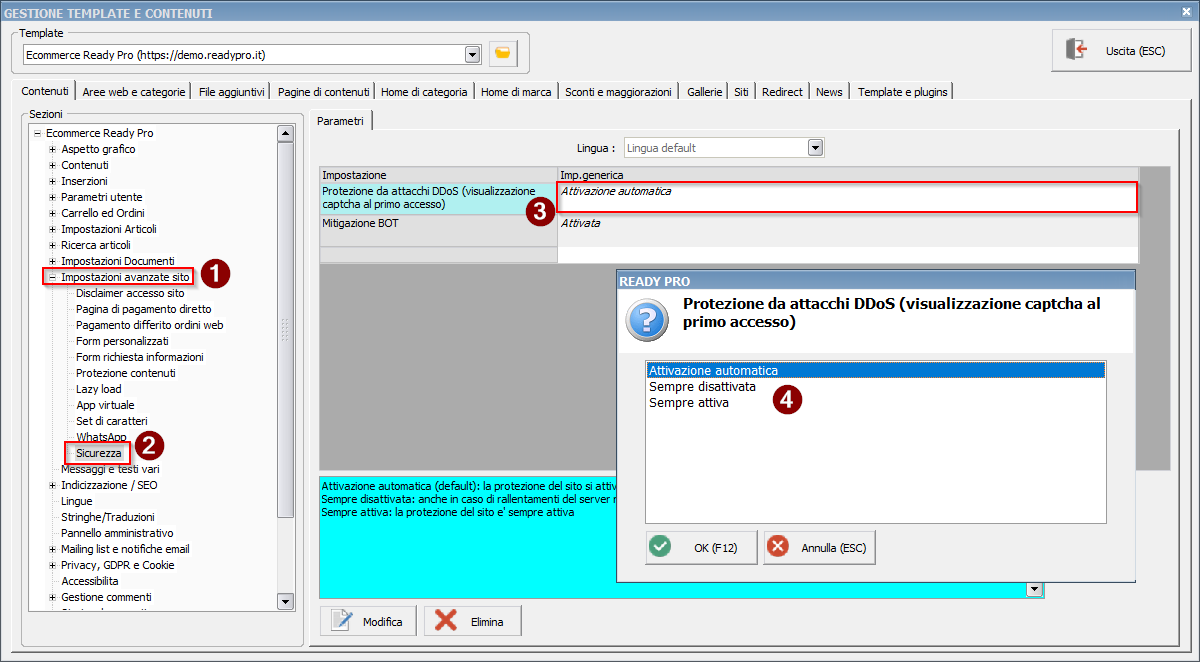Screen dimensions: 1200x662
Task: Select Sicurezza in the sections tree
Action: tap(98, 453)
